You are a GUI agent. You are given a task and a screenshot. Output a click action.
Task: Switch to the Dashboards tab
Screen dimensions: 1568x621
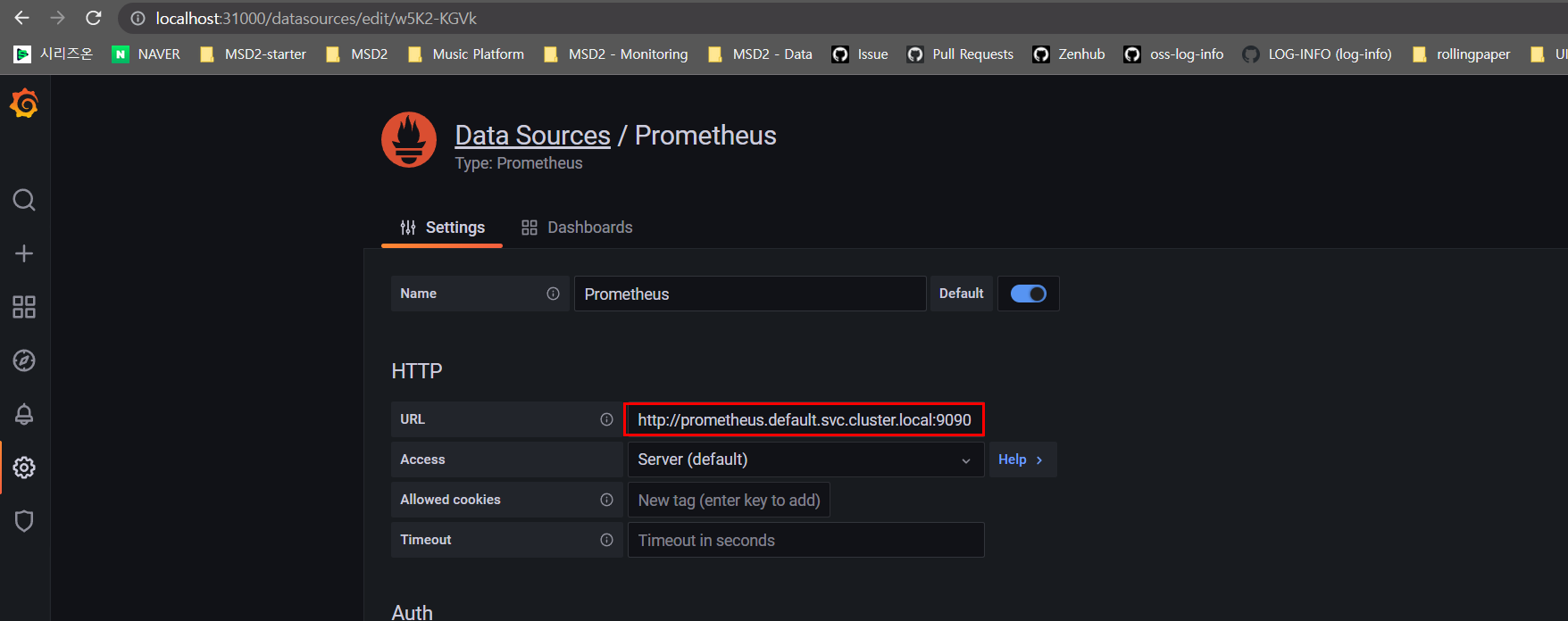[577, 228]
